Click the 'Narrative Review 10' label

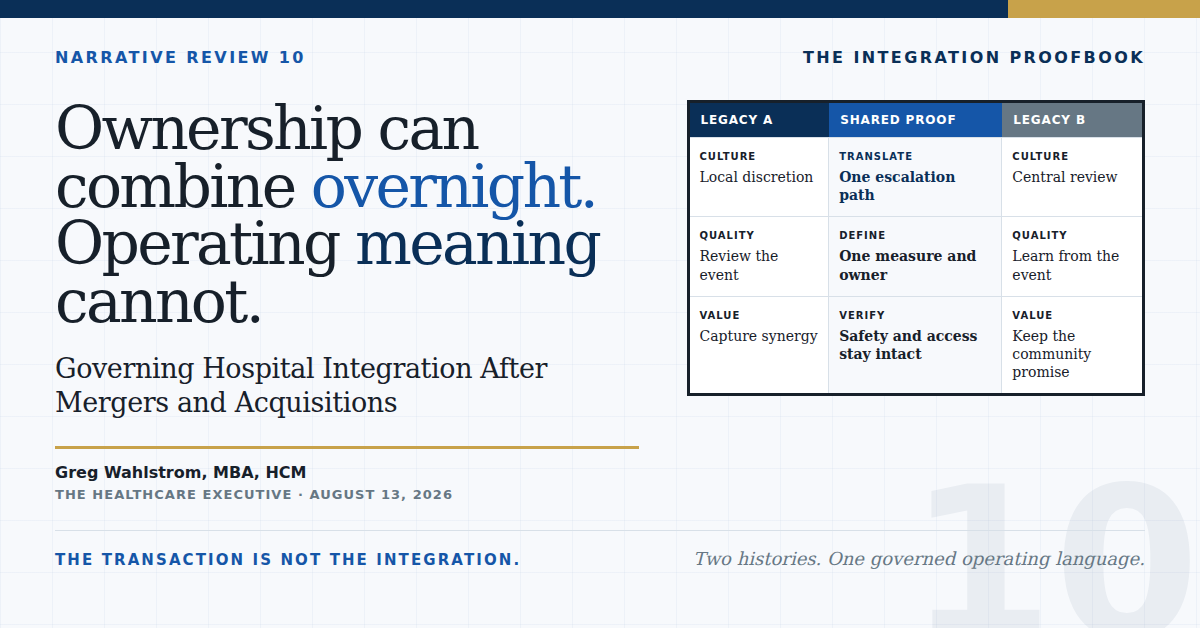tap(180, 58)
